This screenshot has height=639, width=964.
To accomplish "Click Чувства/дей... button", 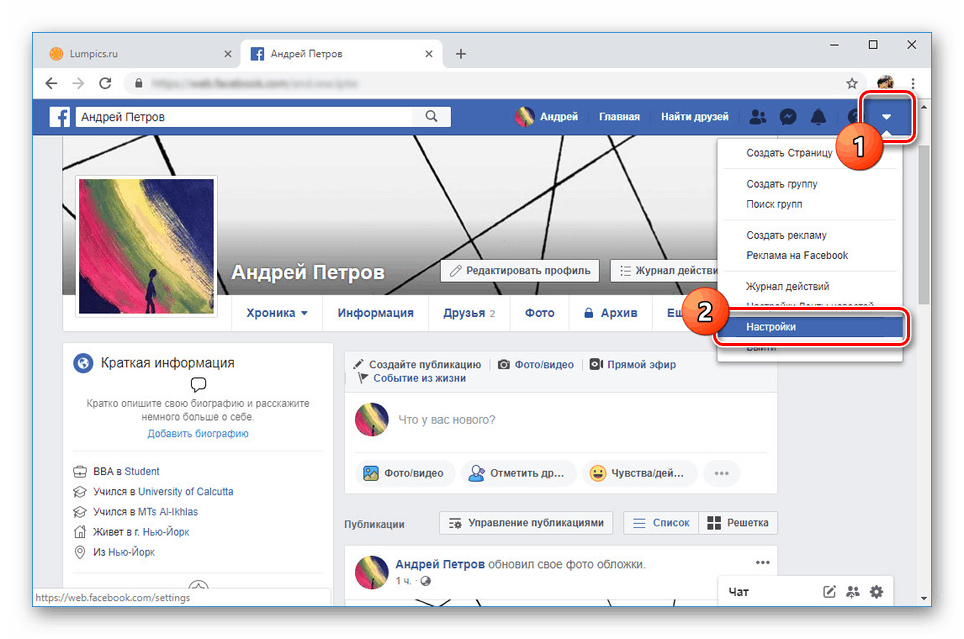I will tap(639, 473).
